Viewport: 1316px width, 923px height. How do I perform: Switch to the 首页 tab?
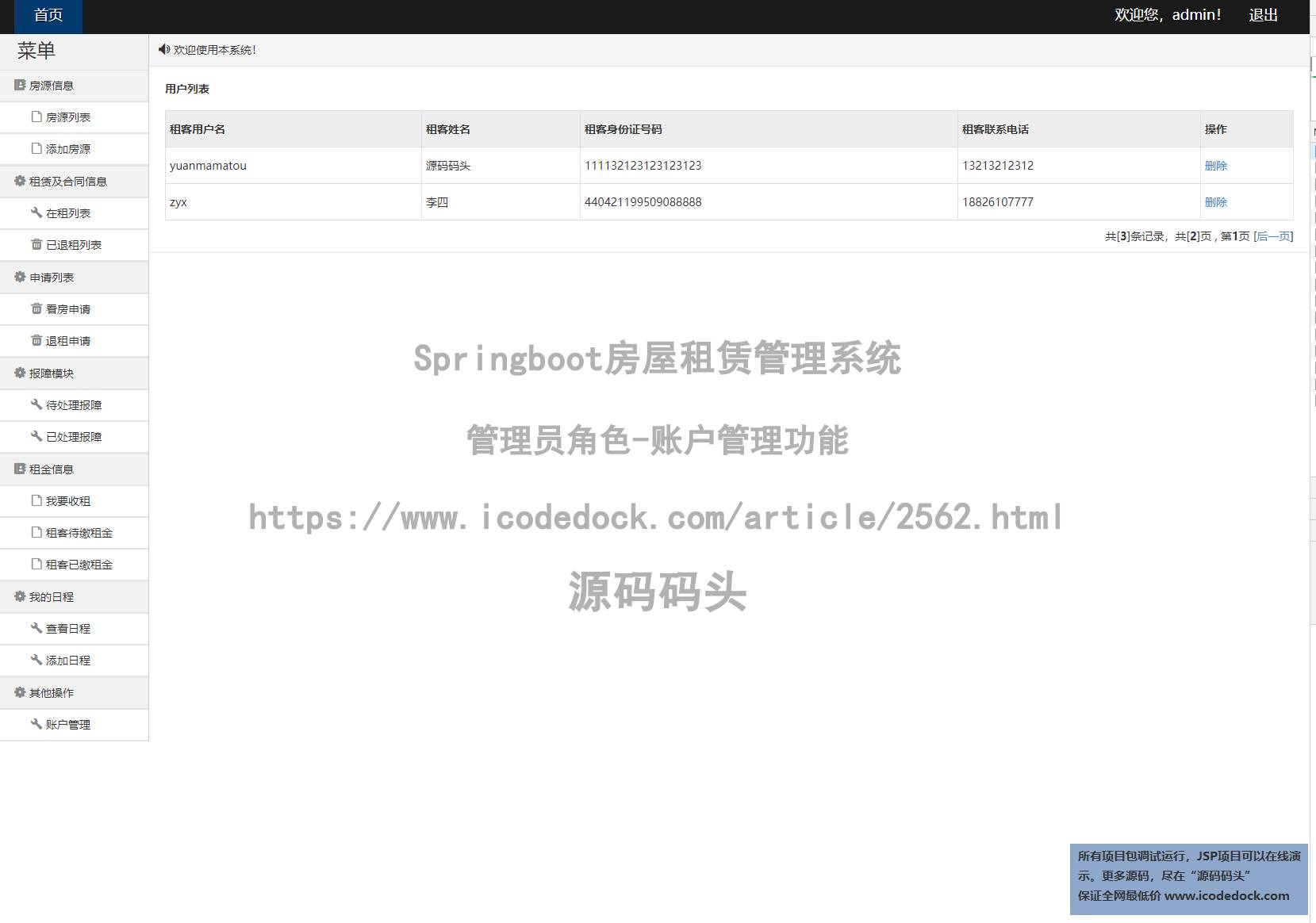(x=48, y=13)
